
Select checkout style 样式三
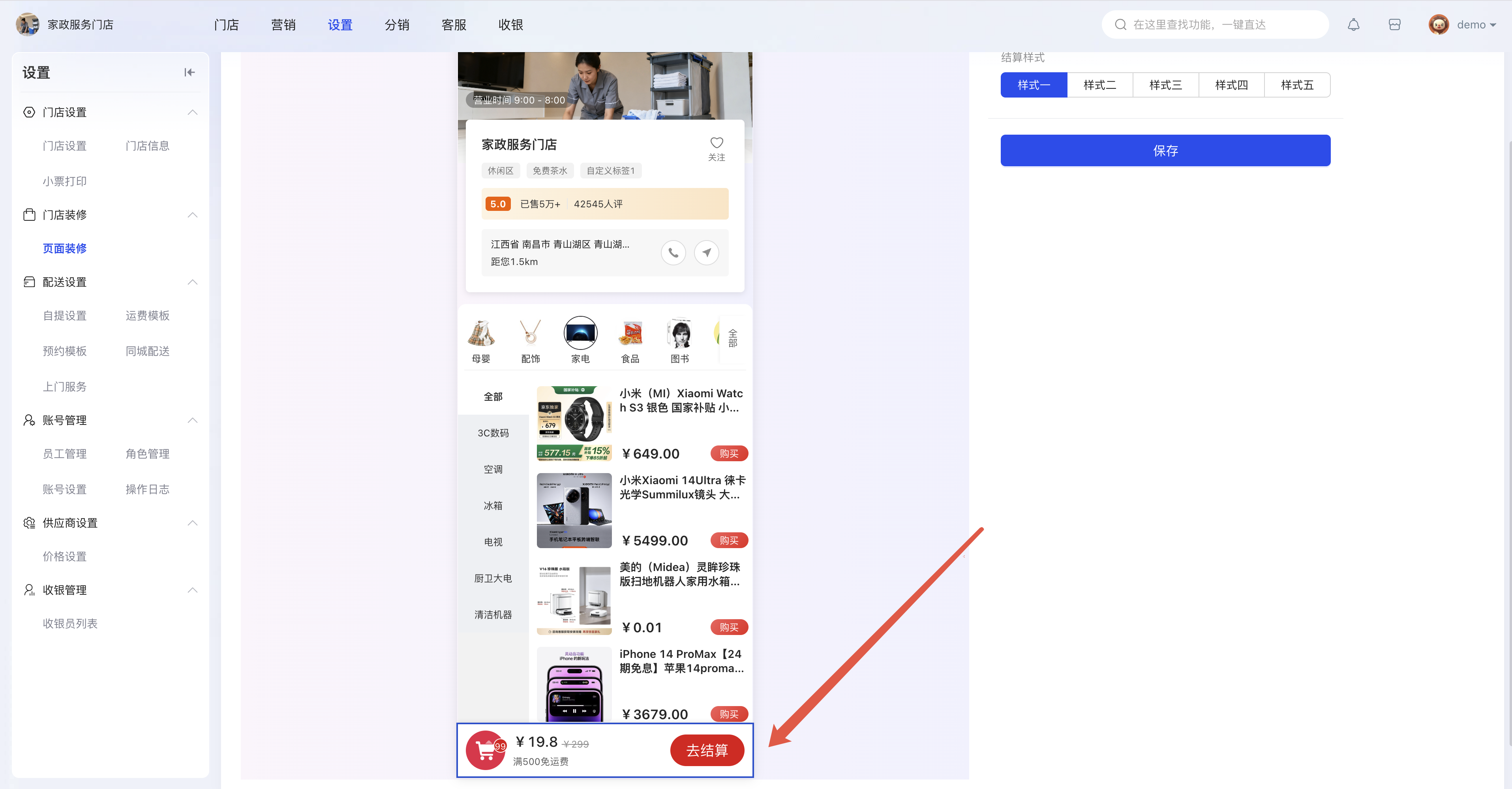1165,85
